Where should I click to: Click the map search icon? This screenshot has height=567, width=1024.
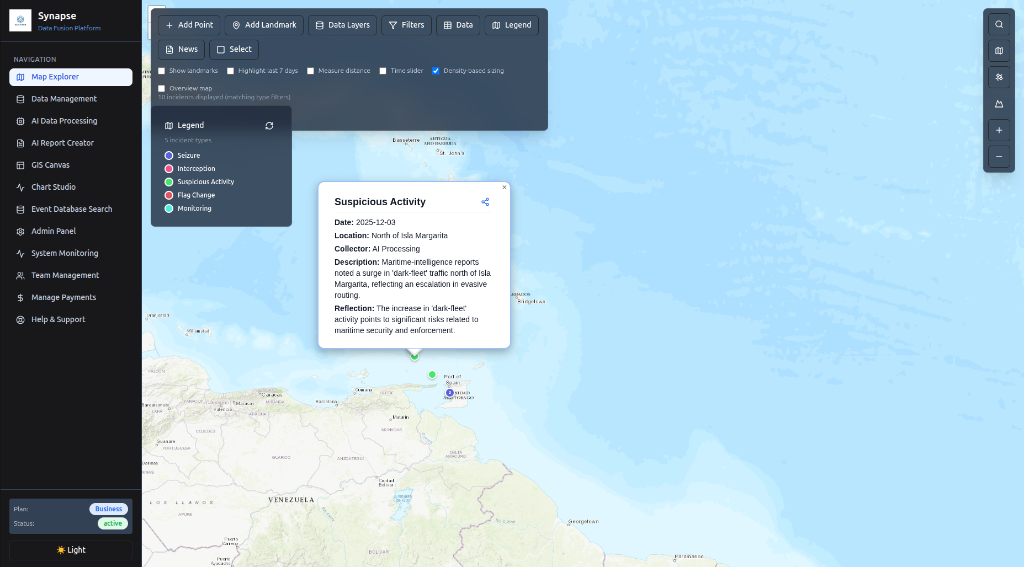pyautogui.click(x=999, y=25)
